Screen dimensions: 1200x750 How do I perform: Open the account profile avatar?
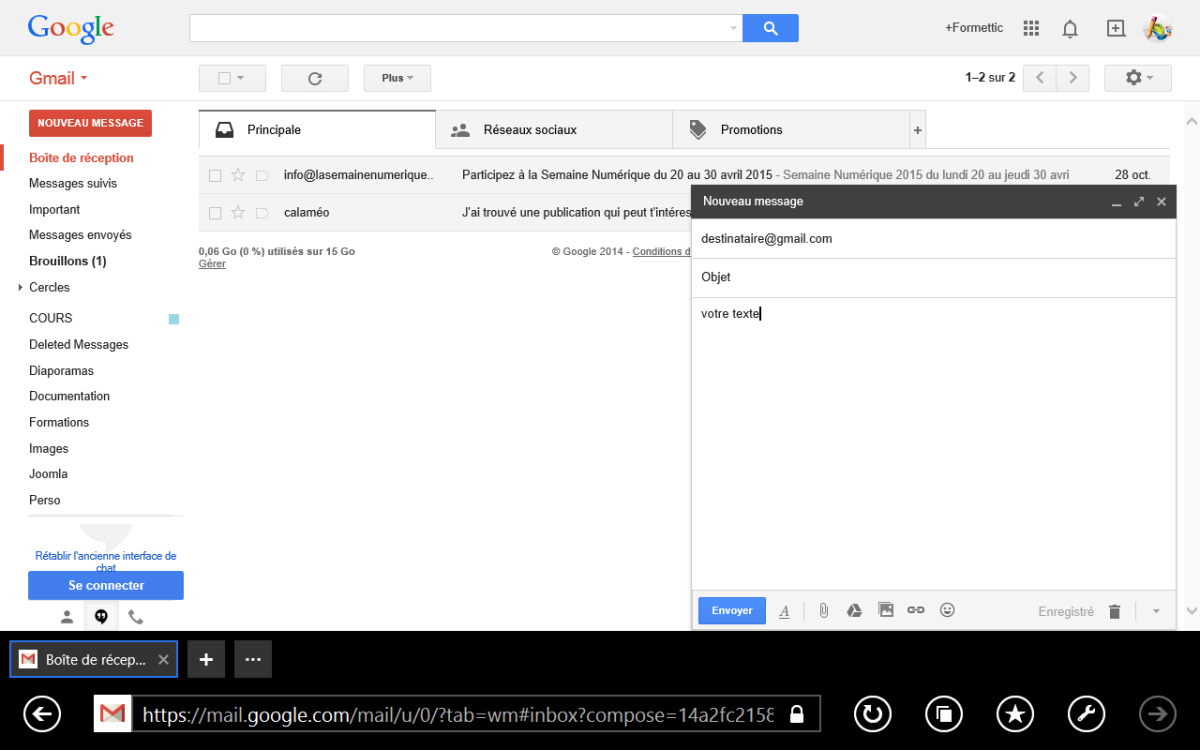pyautogui.click(x=1158, y=28)
